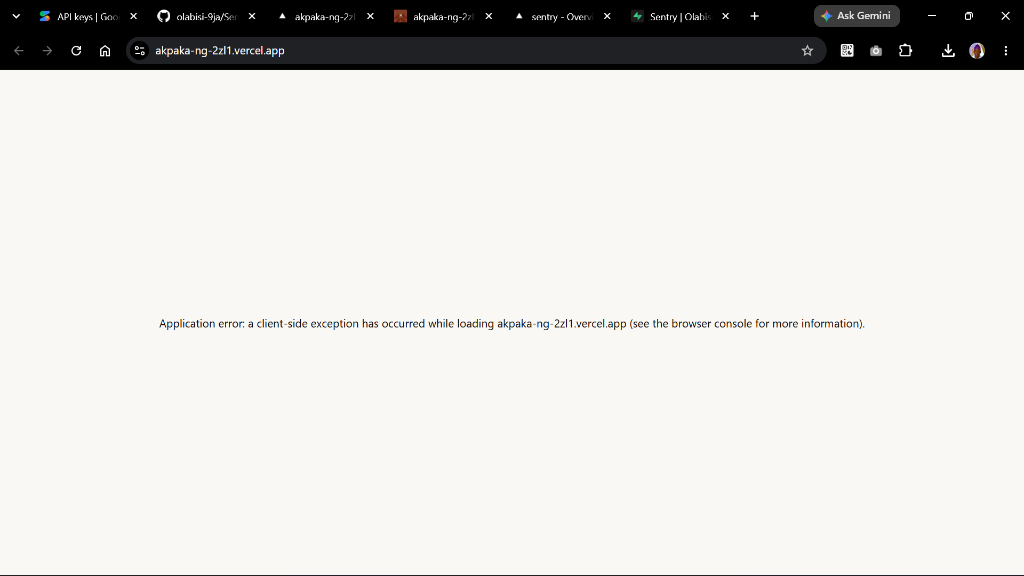Image resolution: width=1024 pixels, height=576 pixels.
Task: Click the Ask Gemini button
Action: (x=857, y=16)
